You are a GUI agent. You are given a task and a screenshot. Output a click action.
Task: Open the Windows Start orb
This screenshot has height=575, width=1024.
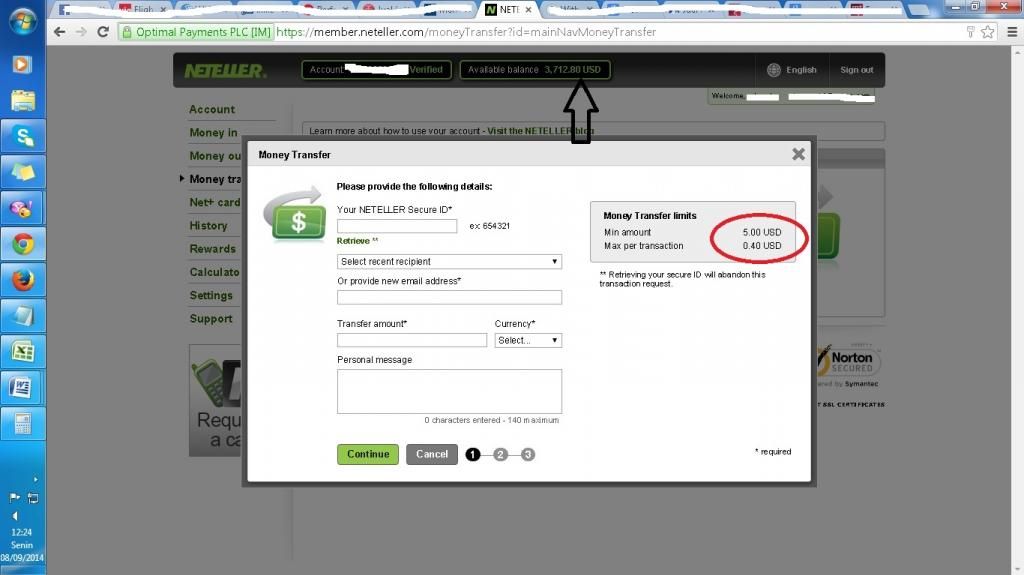click(x=23, y=22)
